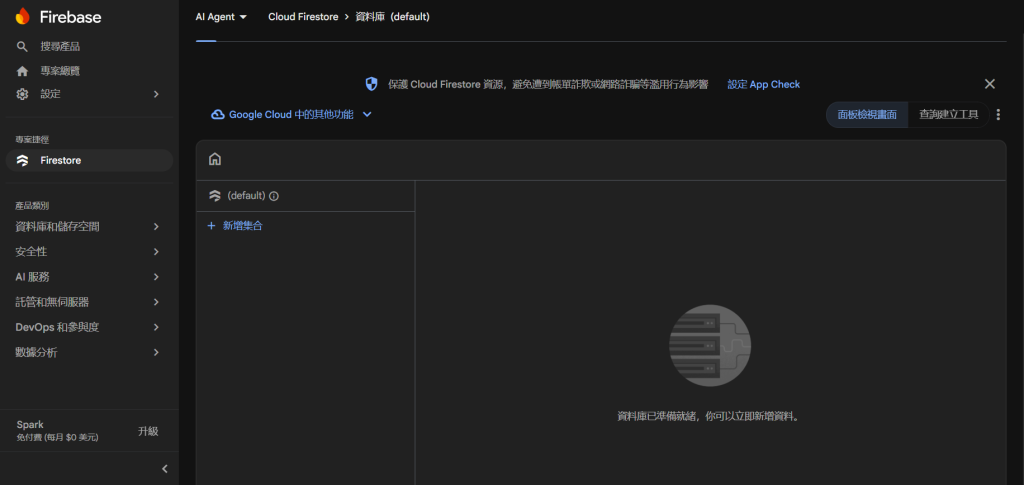
Task: Click the 升級 upgrade button
Action: (x=148, y=431)
